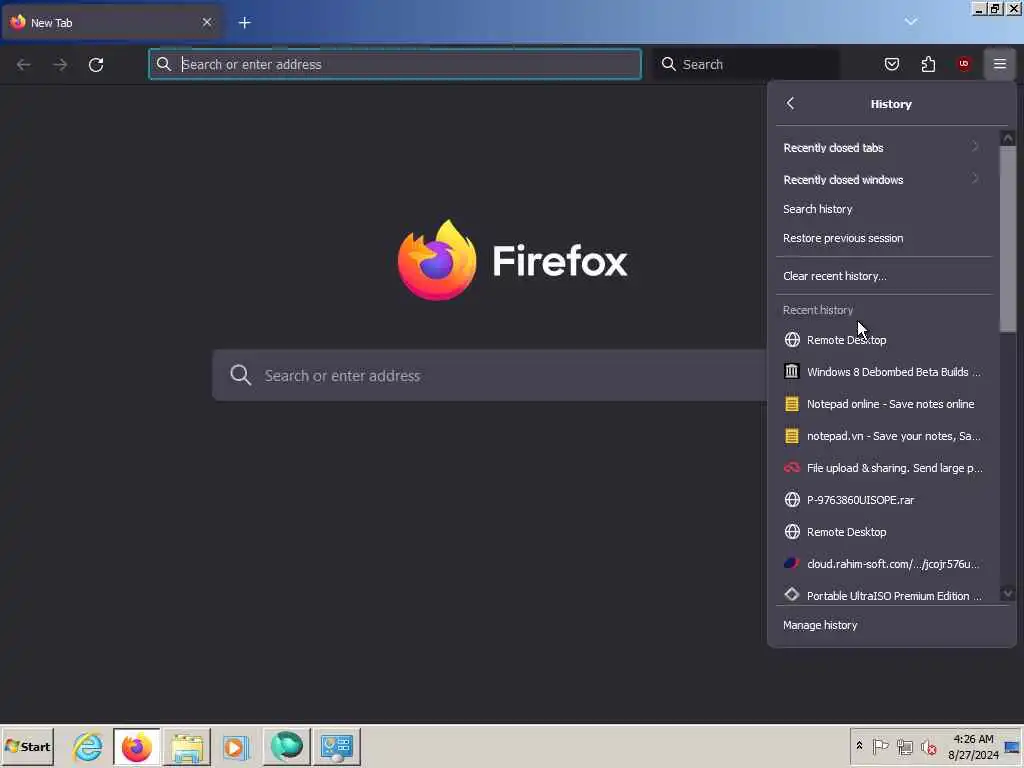Click Firefox taskbar icon

click(x=136, y=746)
